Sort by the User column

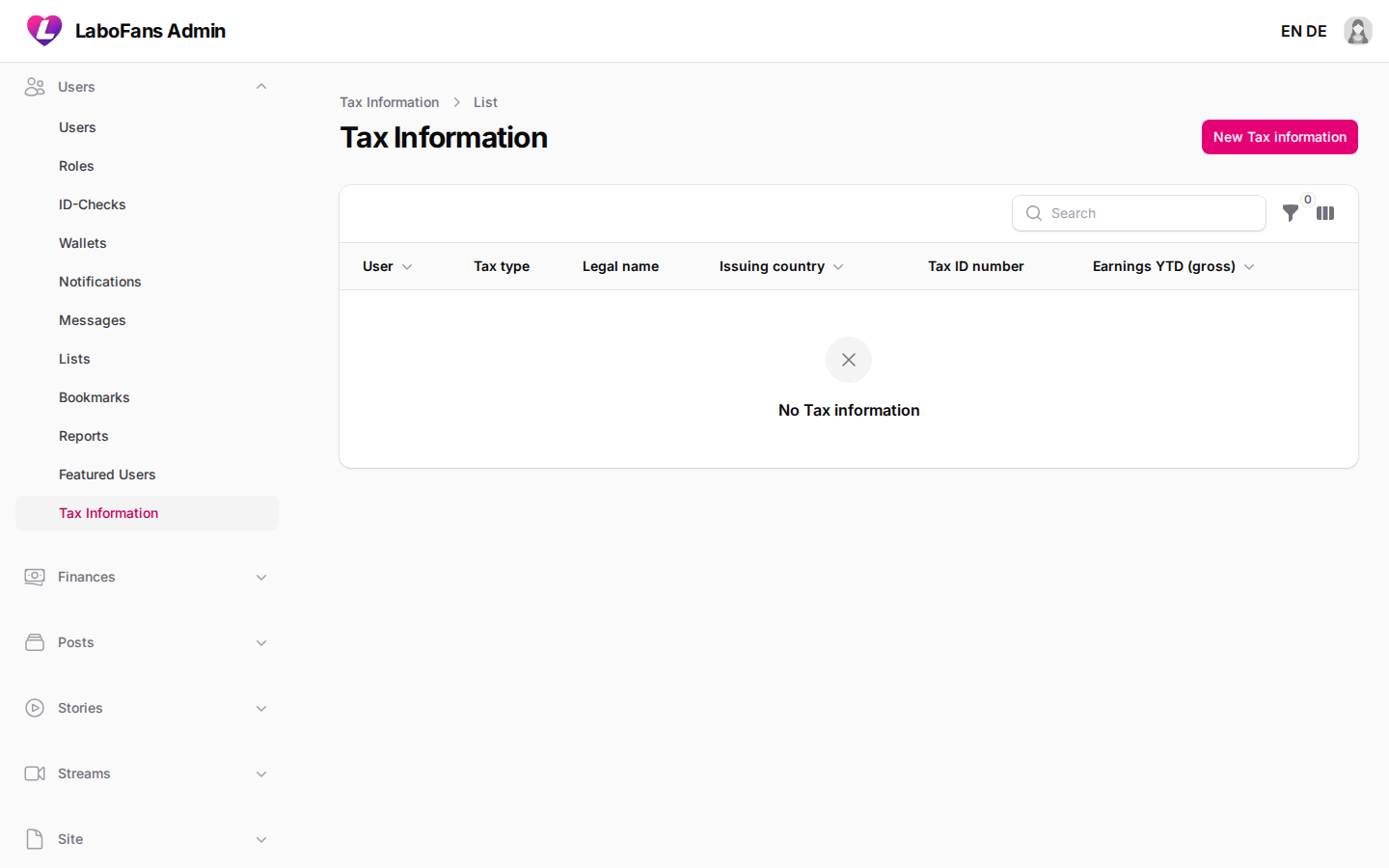pyautogui.click(x=388, y=266)
